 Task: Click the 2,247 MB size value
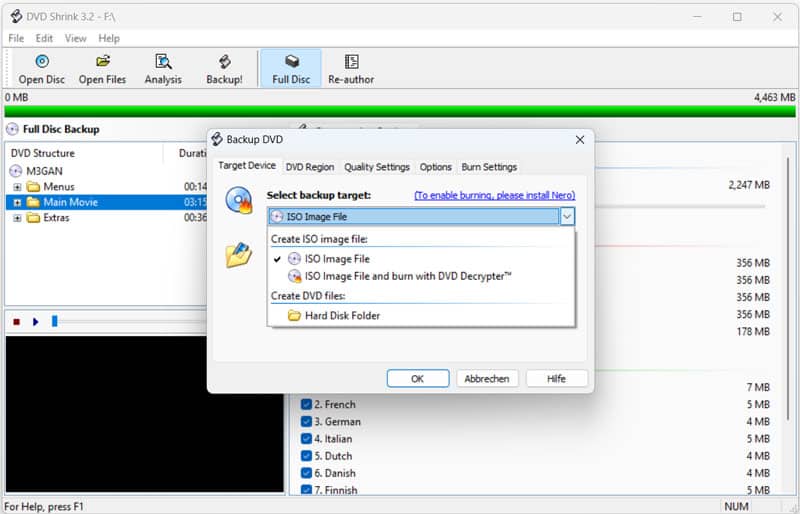tap(748, 185)
